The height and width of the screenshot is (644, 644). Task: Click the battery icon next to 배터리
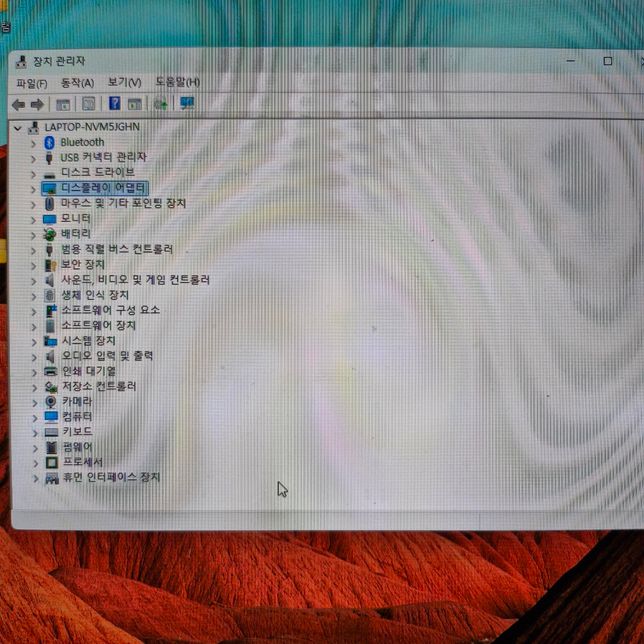(x=50, y=234)
